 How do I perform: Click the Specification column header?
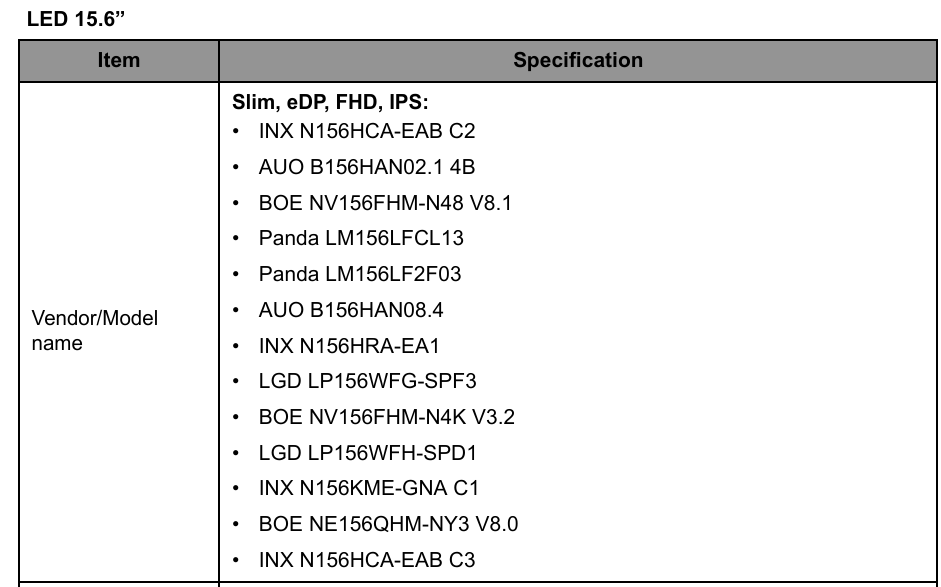point(578,60)
